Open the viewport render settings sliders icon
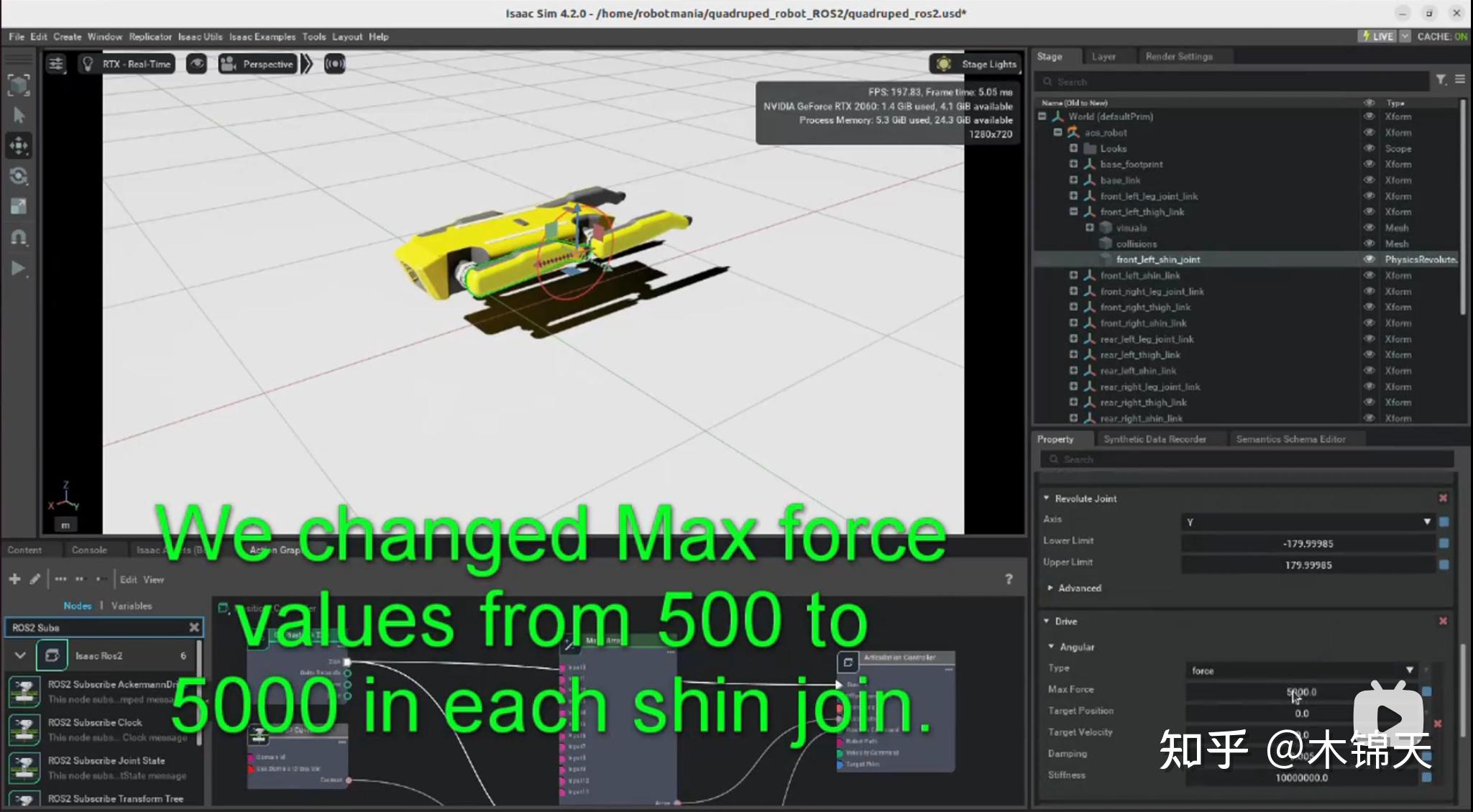The width and height of the screenshot is (1473, 812). (56, 63)
